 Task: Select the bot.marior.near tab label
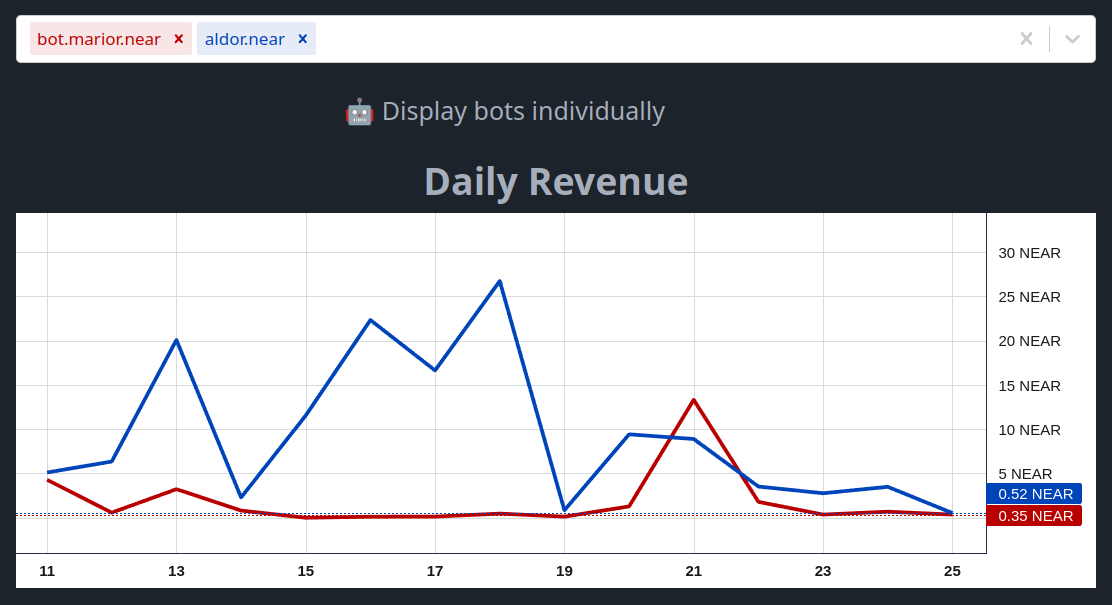point(99,39)
